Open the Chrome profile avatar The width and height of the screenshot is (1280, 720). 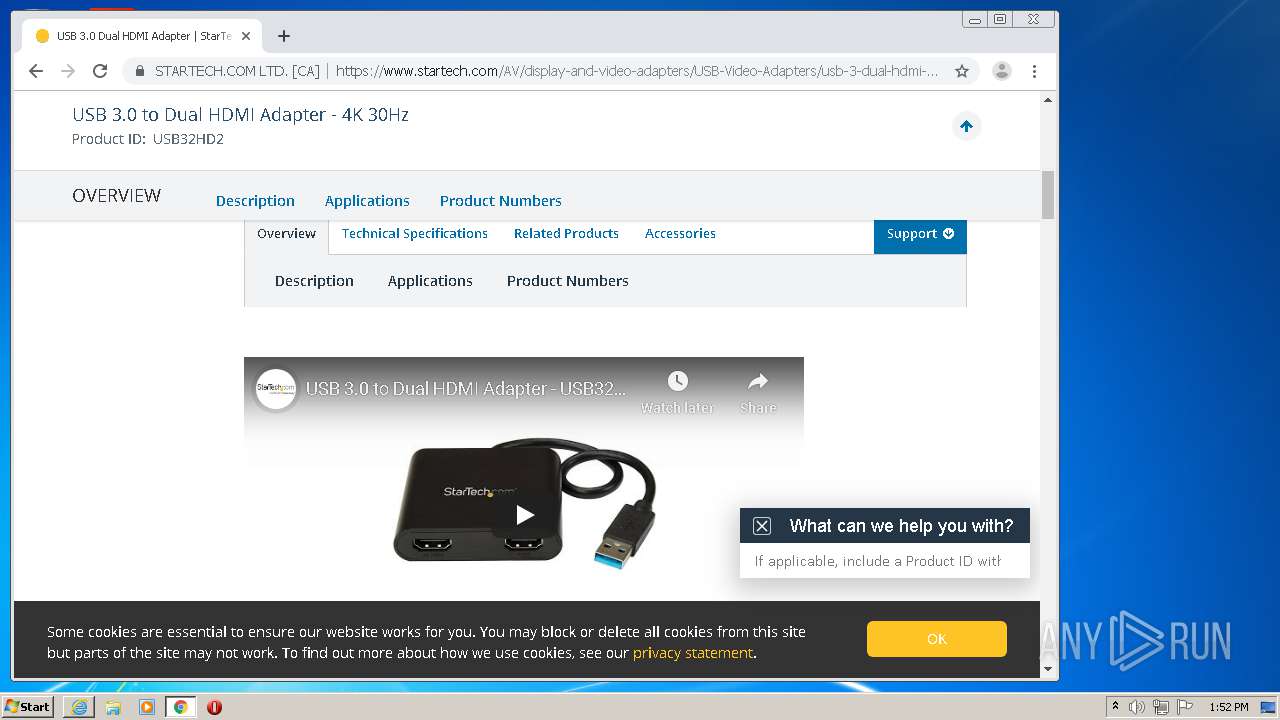tap(1001, 71)
